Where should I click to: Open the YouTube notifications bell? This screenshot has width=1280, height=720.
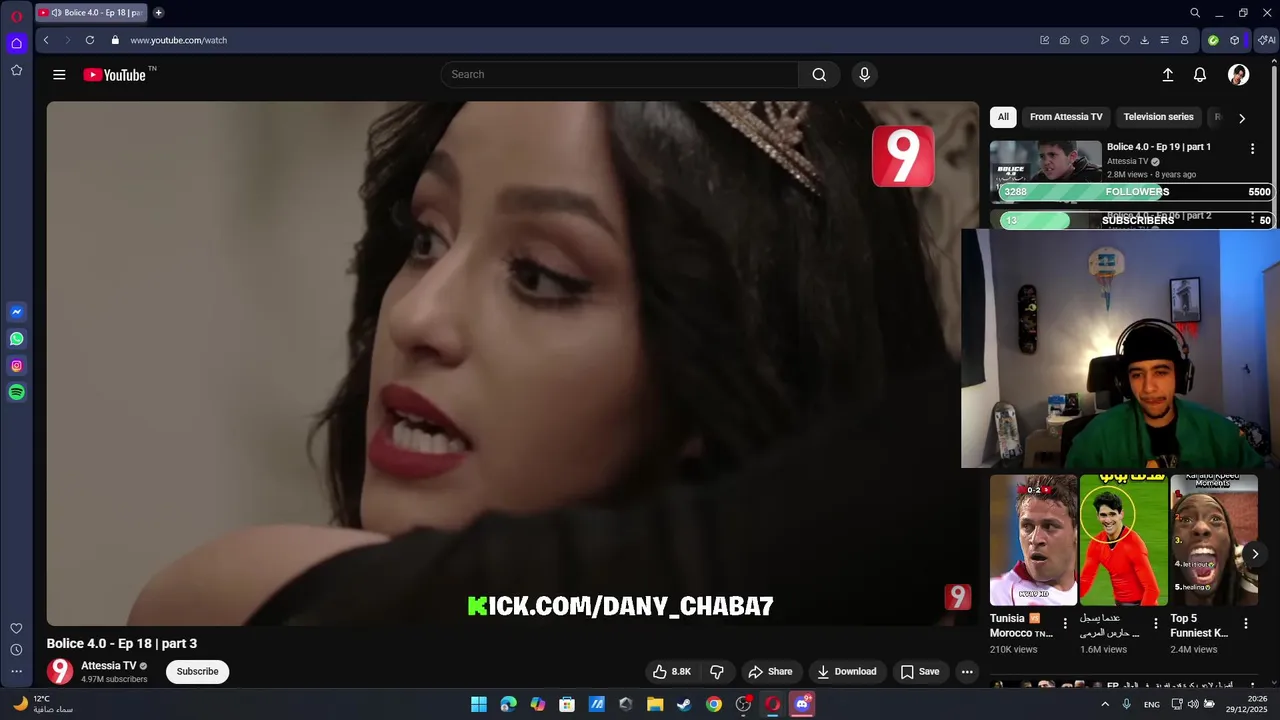(1200, 74)
